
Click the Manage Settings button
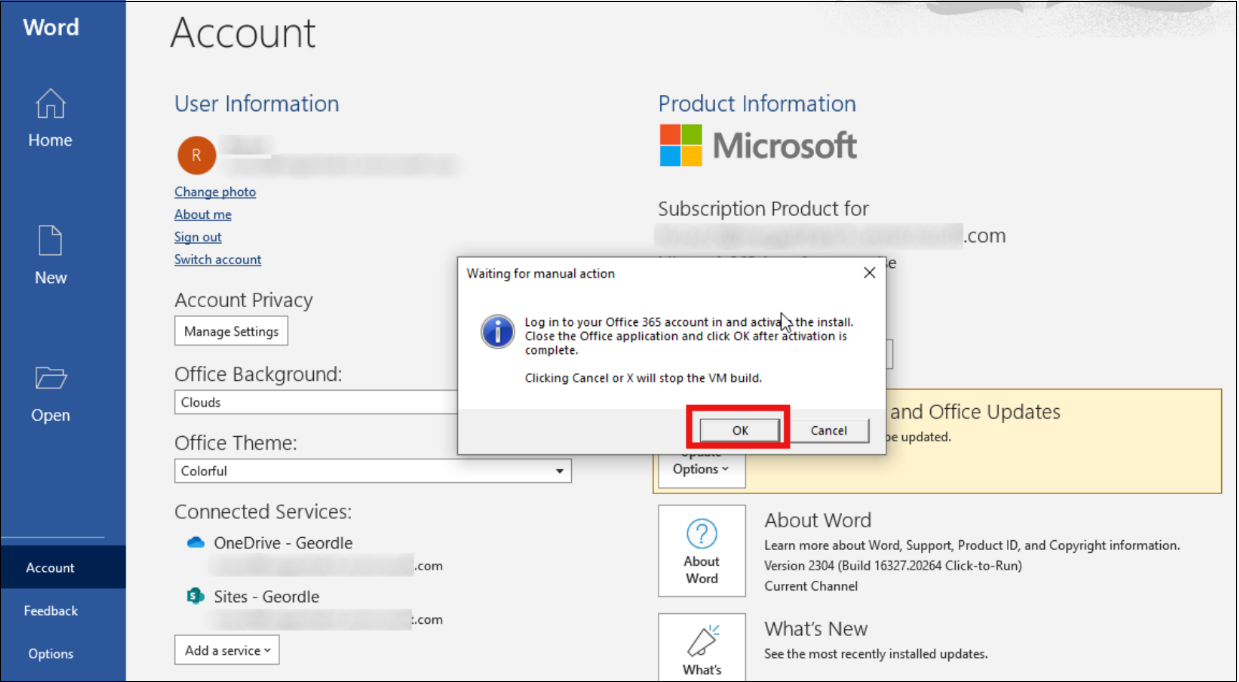coord(231,332)
